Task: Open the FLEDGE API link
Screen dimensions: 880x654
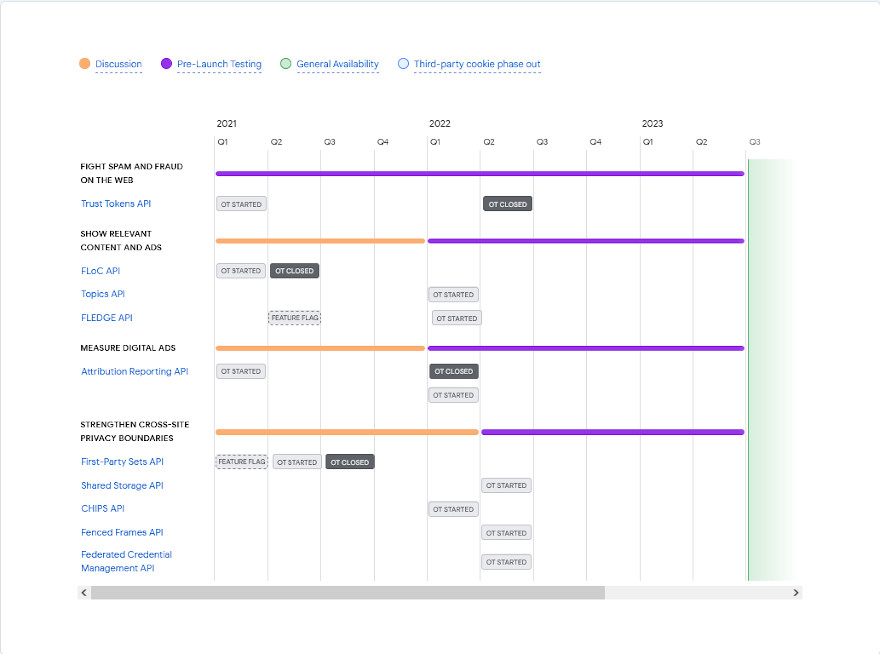Action: 107,317
